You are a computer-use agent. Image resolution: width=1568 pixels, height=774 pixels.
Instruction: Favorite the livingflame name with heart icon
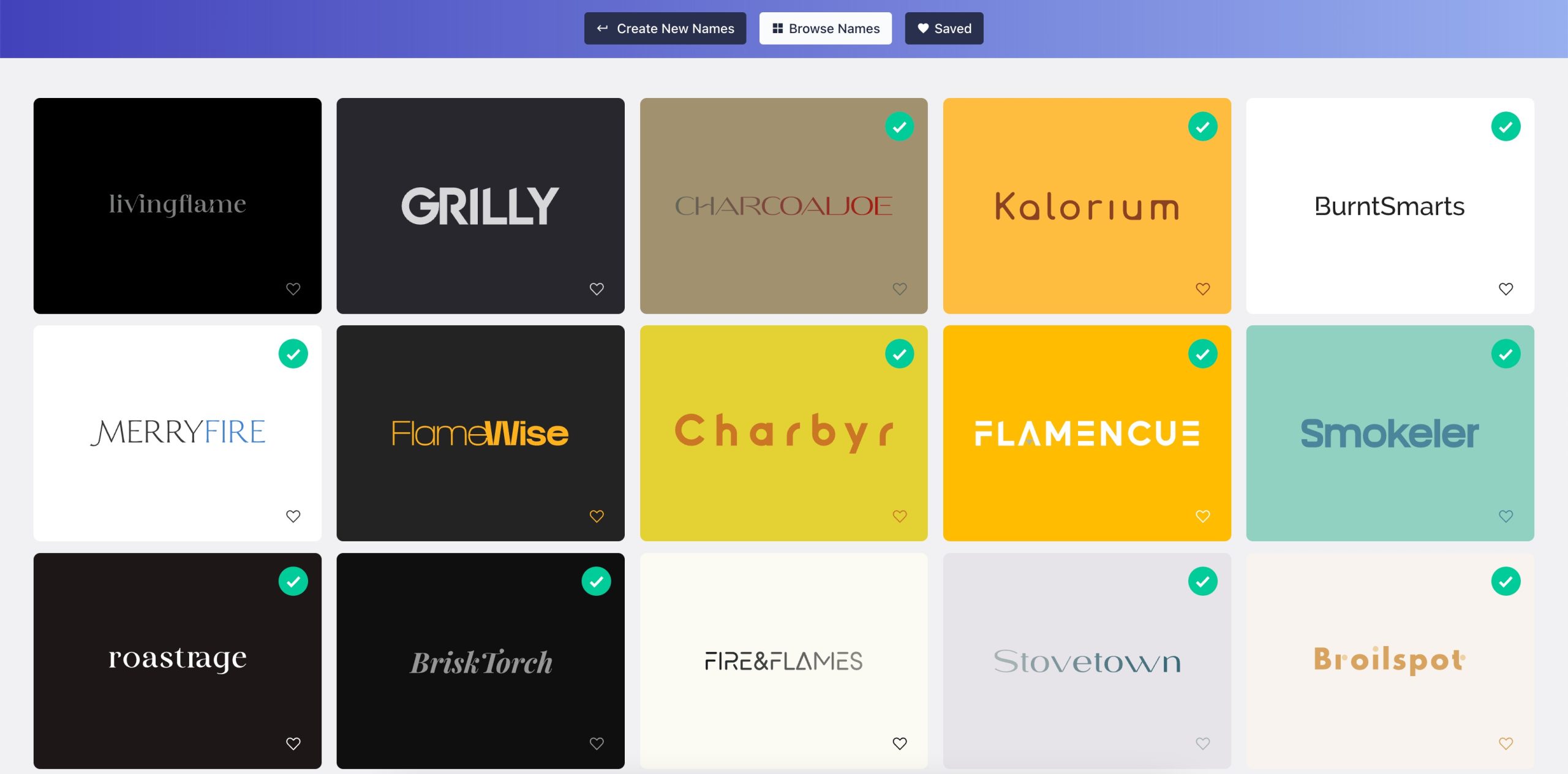(293, 289)
